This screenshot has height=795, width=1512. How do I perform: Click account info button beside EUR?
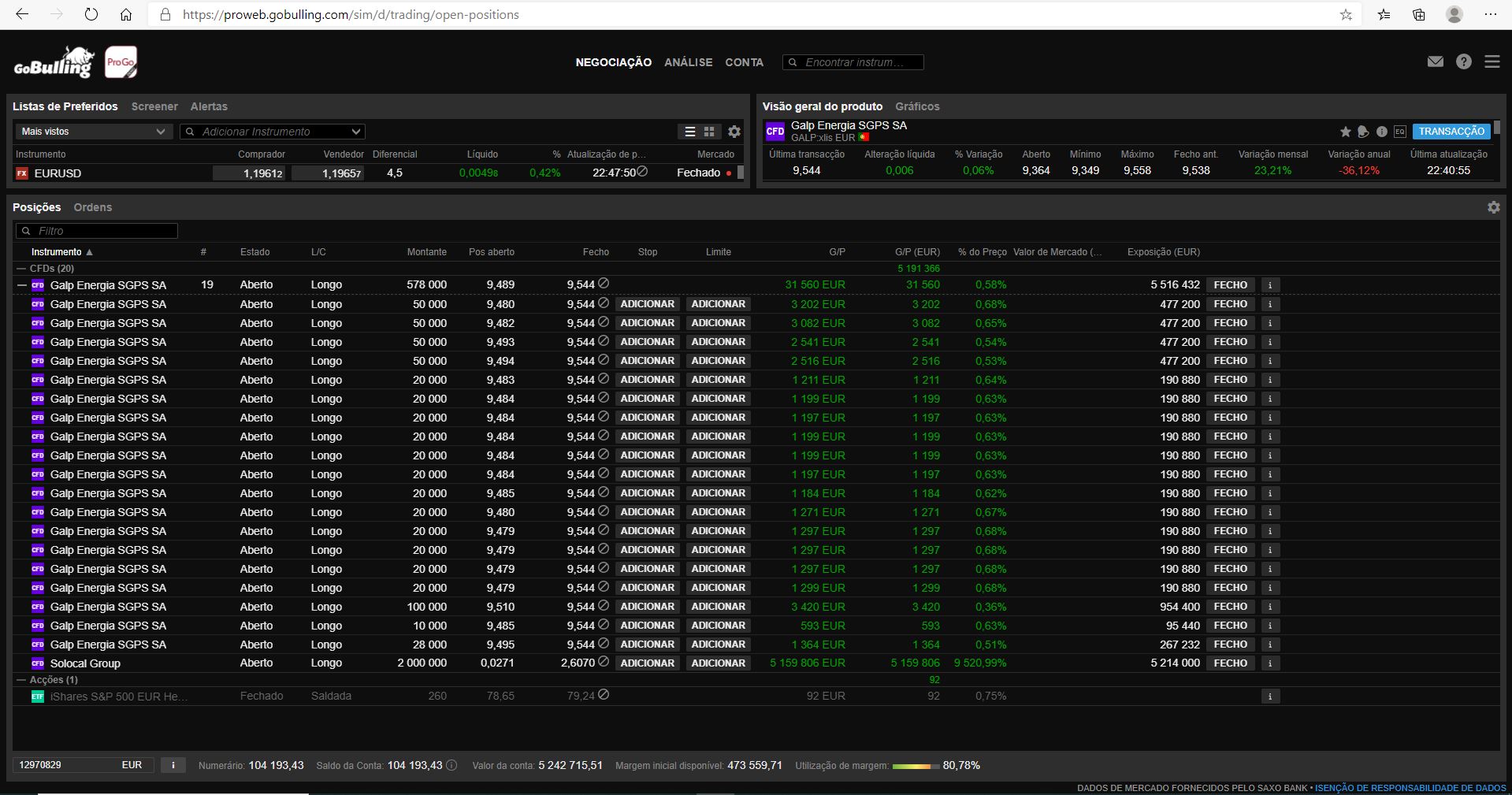tap(173, 765)
